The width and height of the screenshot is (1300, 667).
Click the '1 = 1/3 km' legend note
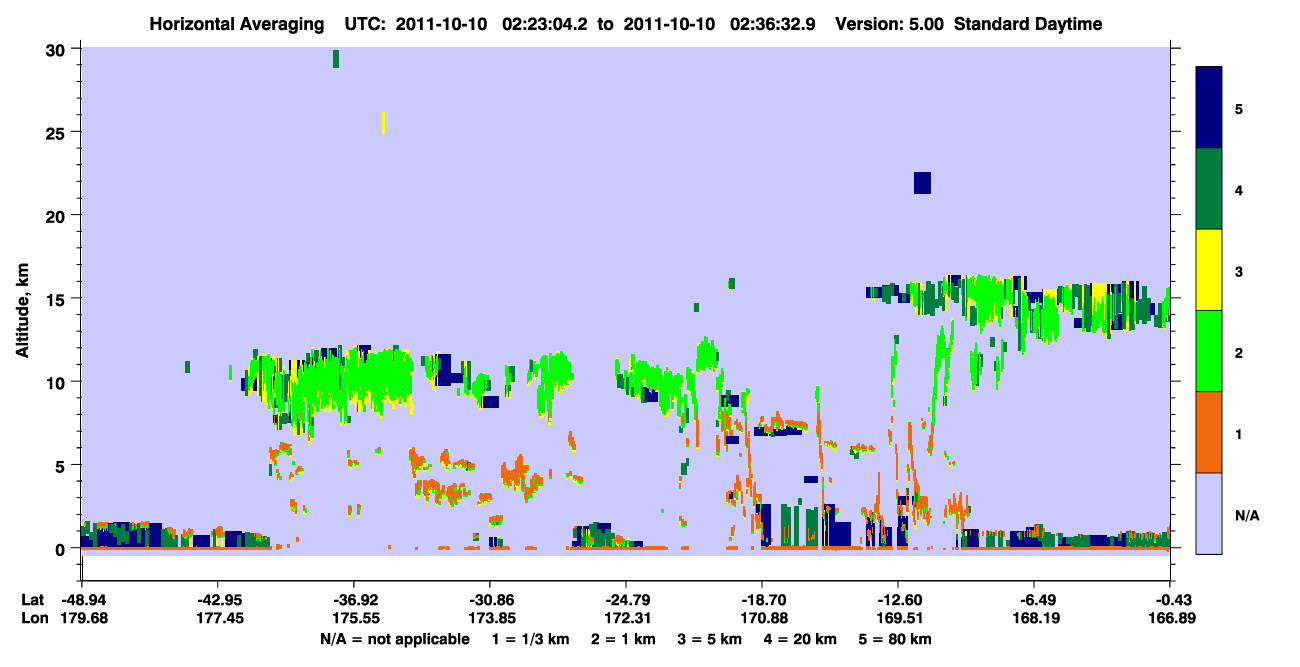click(530, 639)
